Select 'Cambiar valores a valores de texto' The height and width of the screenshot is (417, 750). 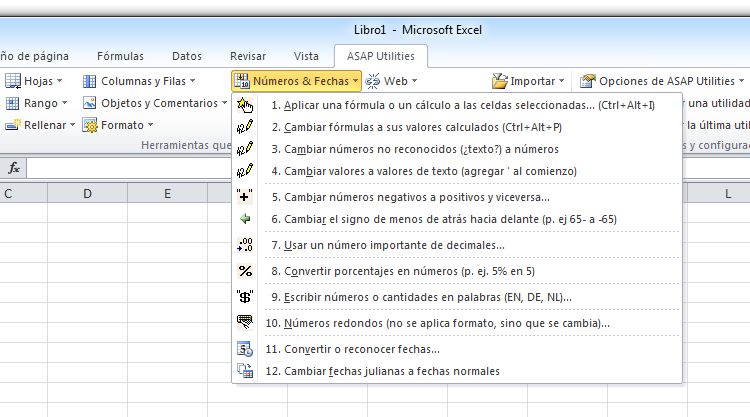tap(457, 171)
